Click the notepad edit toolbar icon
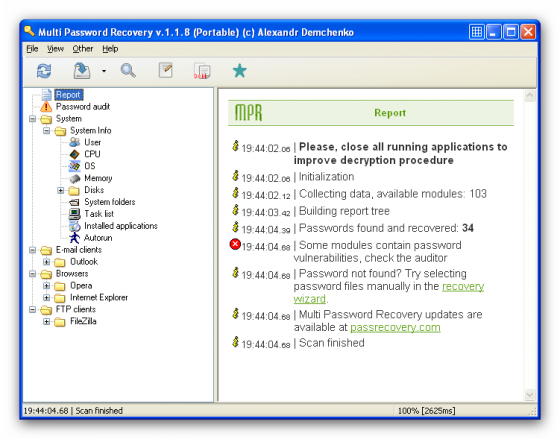 tap(166, 70)
